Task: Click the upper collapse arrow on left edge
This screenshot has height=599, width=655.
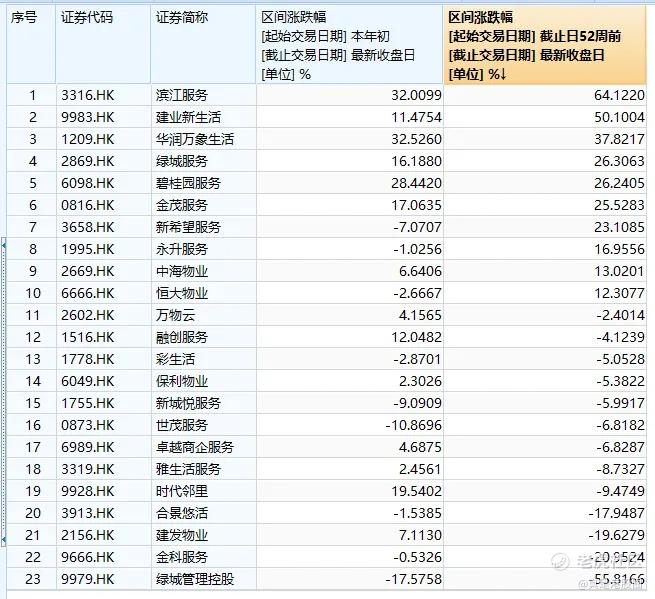Action: (3, 245)
